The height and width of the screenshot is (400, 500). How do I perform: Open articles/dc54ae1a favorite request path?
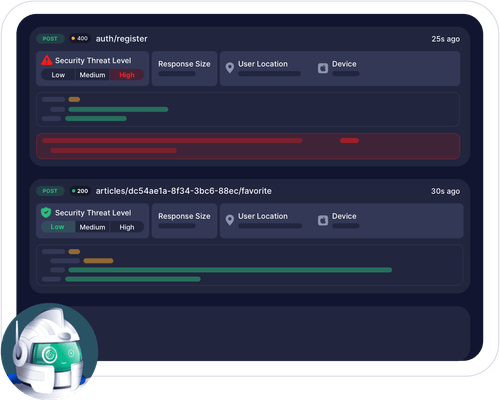[184, 191]
